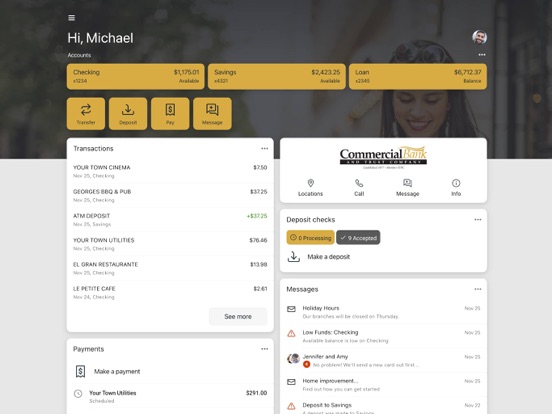
Task: Click envelope icon for Holiday Hours
Action: pyautogui.click(x=291, y=309)
